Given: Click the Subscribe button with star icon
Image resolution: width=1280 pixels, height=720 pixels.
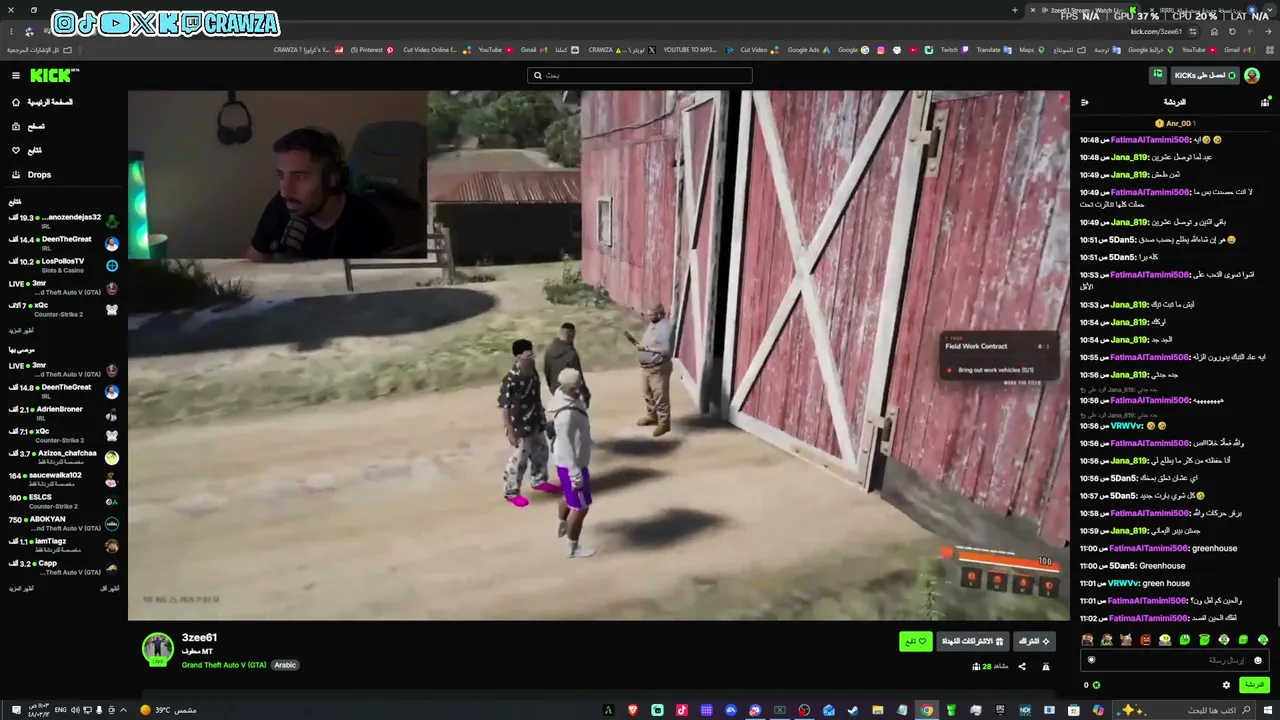Looking at the screenshot, I should tap(1034, 641).
